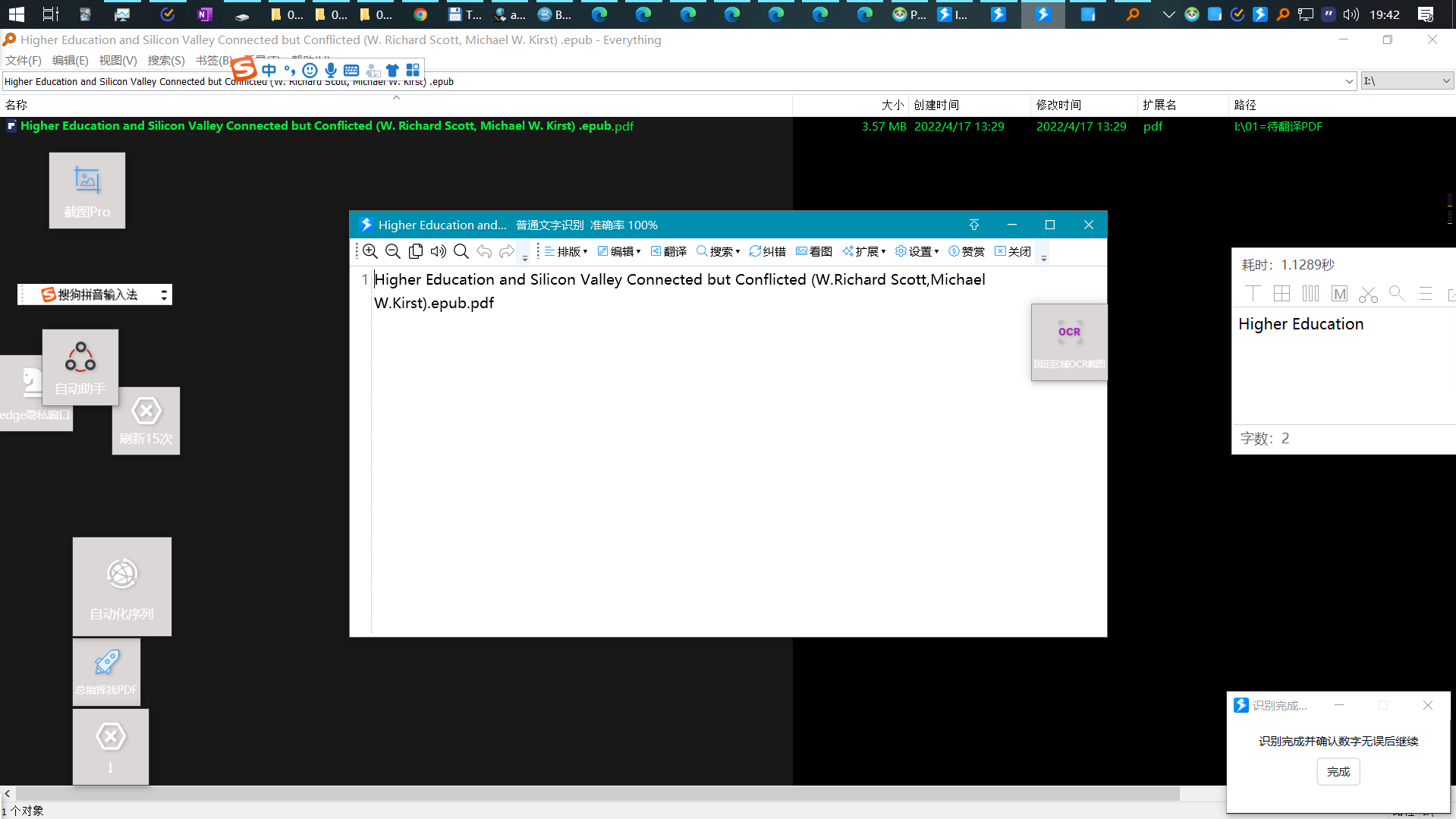Select the text-mode T icon in side panel

click(x=1253, y=294)
